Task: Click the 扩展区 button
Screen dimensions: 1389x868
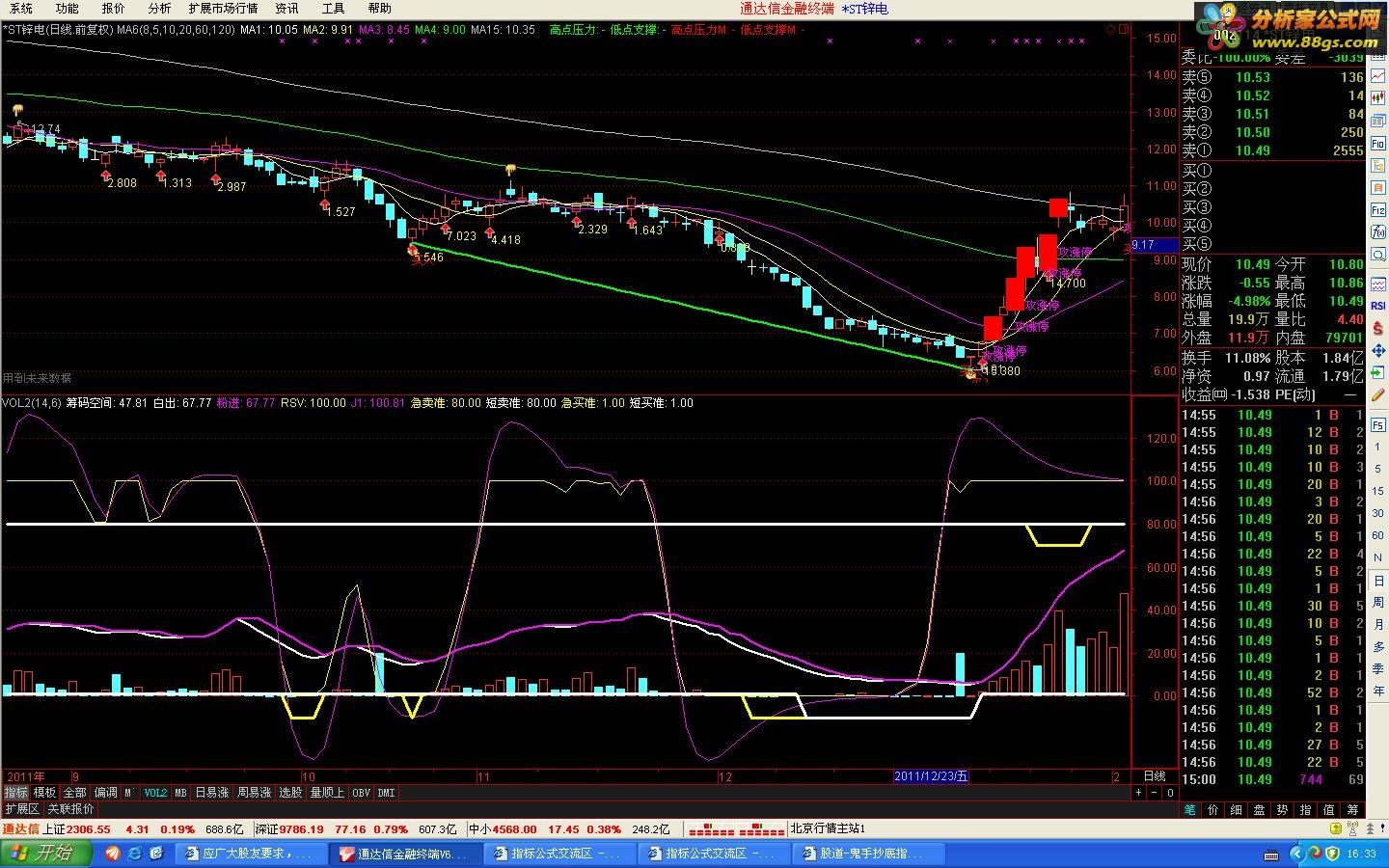Action: (x=21, y=809)
